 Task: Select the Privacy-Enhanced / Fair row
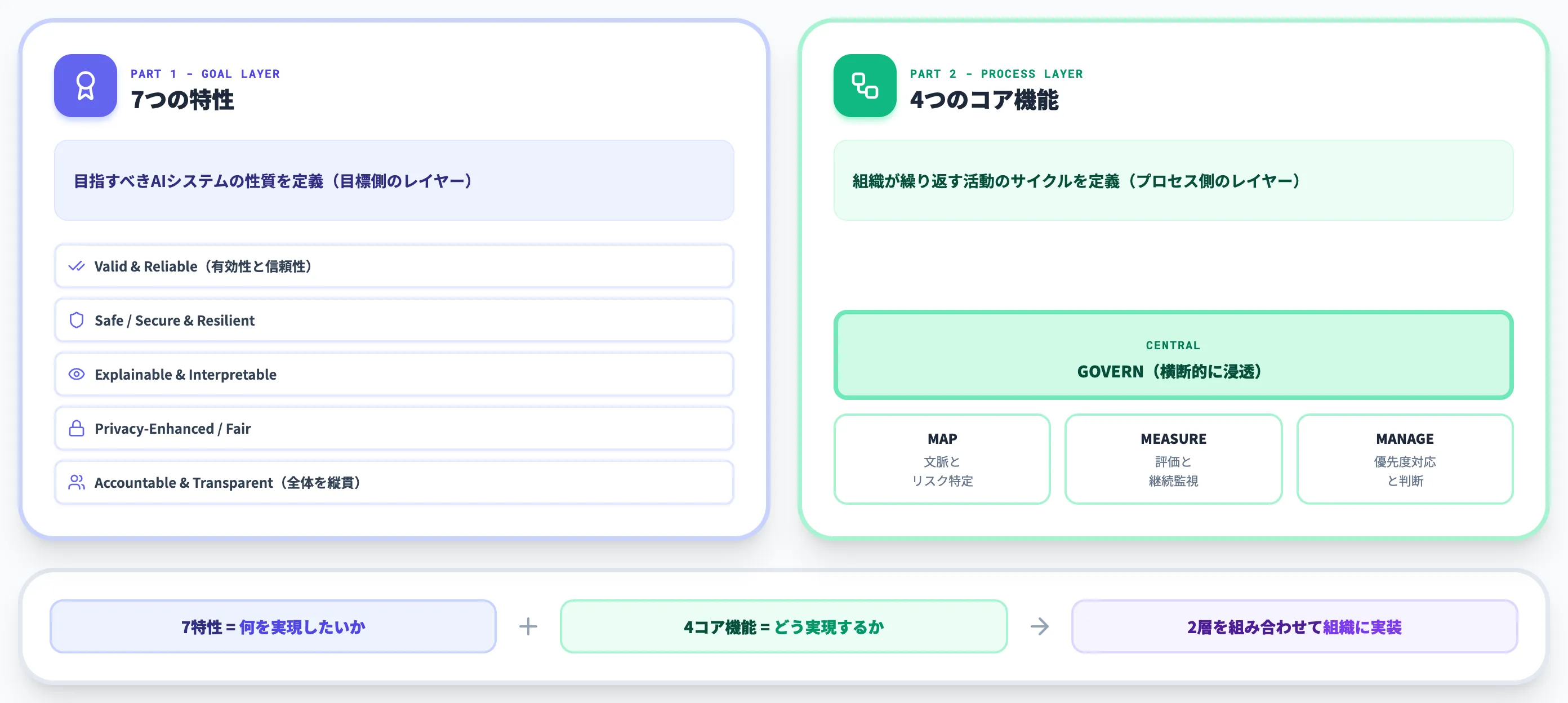click(x=394, y=429)
